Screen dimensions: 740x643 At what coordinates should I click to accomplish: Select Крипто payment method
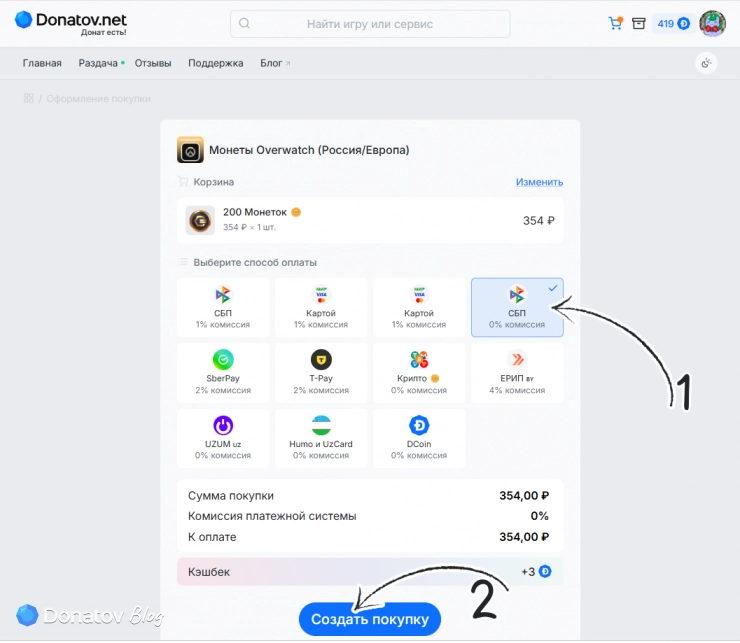point(419,373)
